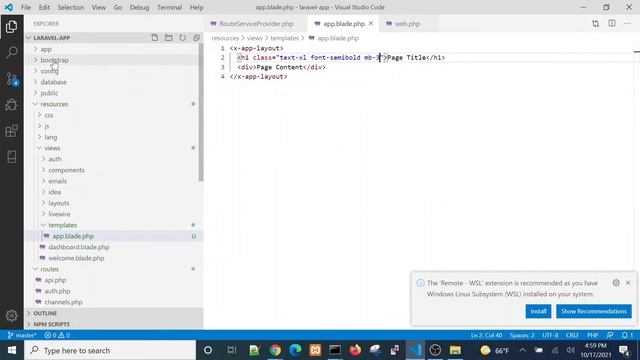Open the Source Control view
Viewport: 640px width, 360px height.
click(x=11, y=79)
